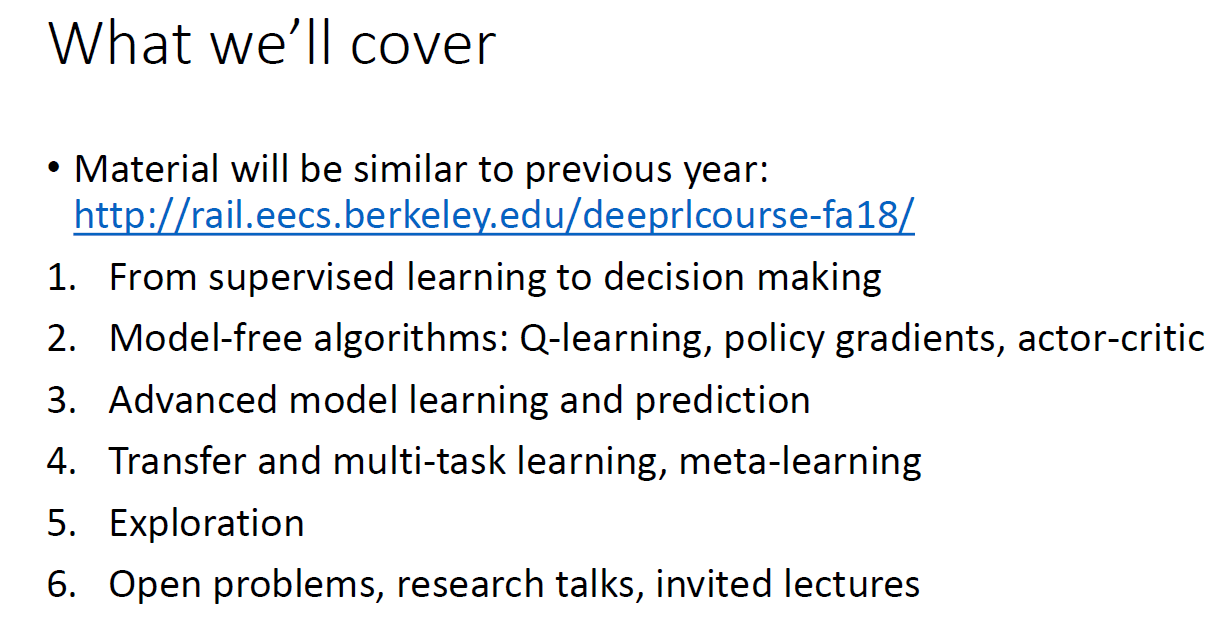Select the "Advanced model learning and prediction" line
The width and height of the screenshot is (1212, 624).
[459, 400]
